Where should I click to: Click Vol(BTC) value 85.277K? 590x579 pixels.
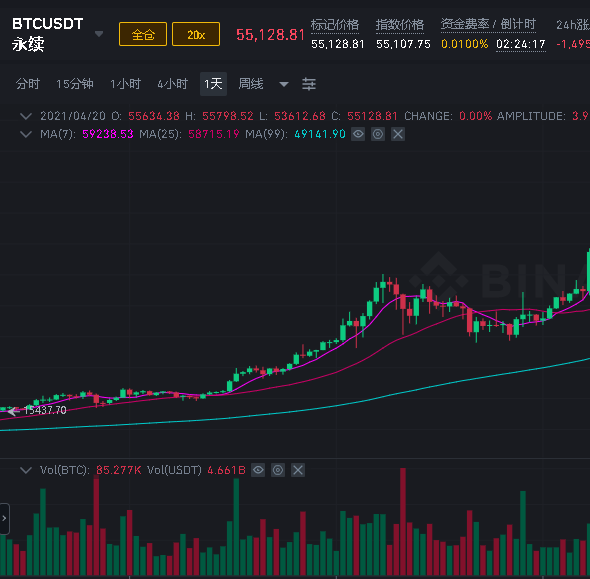click(119, 470)
